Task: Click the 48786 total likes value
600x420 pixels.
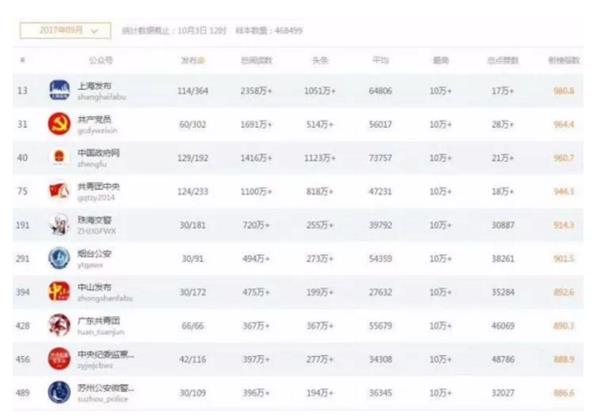Action: coord(503,360)
